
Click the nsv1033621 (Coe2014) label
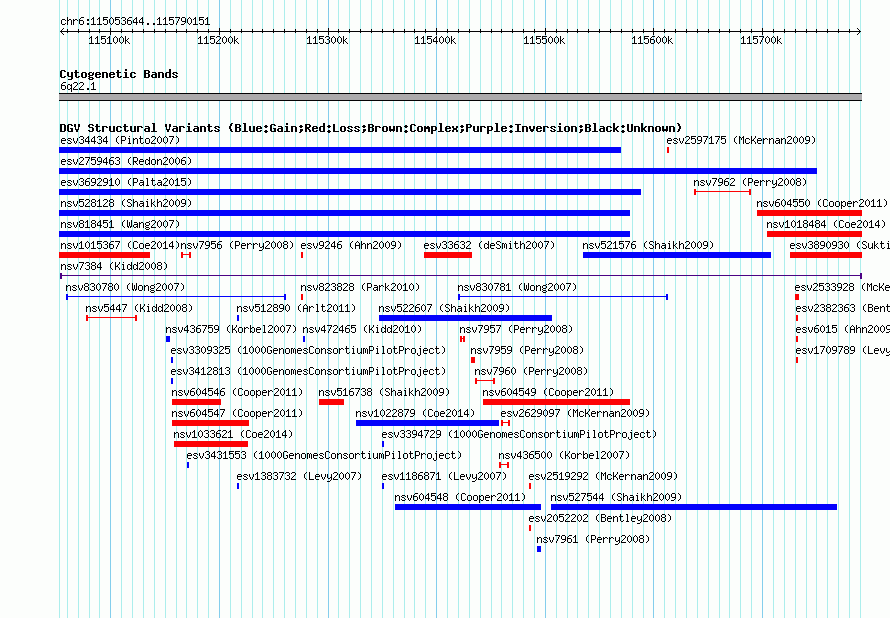pyautogui.click(x=233, y=434)
